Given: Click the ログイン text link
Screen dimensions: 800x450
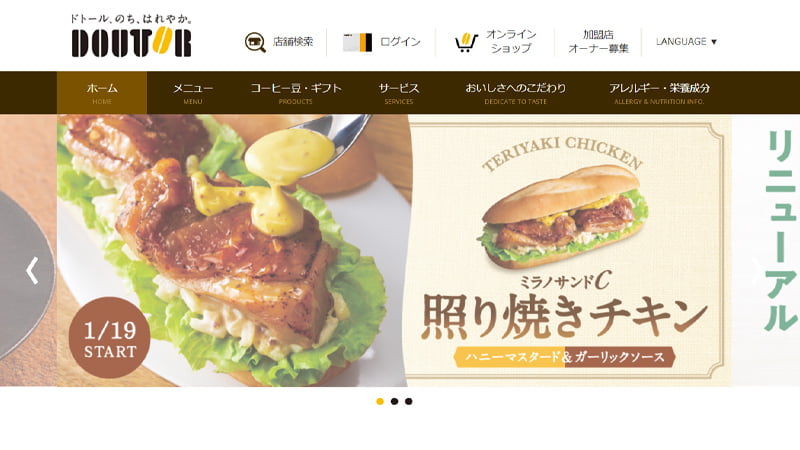Looking at the screenshot, I should click(x=401, y=42).
